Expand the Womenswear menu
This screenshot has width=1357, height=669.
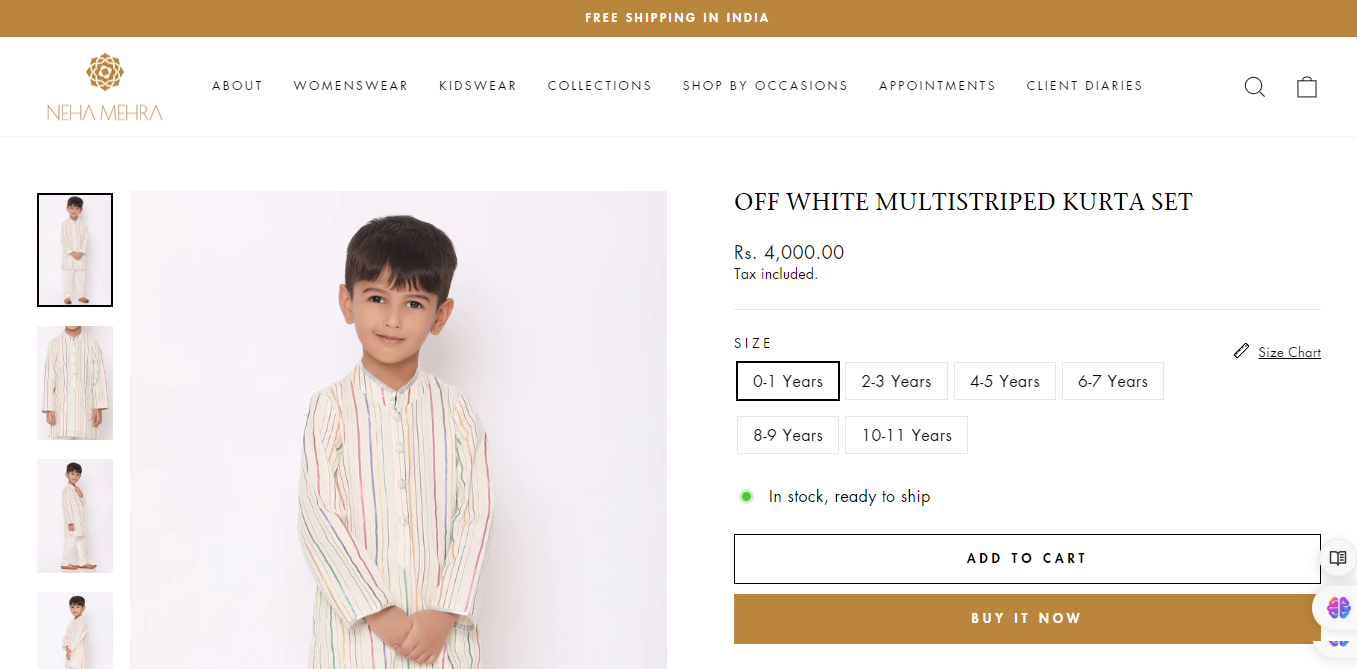(351, 86)
